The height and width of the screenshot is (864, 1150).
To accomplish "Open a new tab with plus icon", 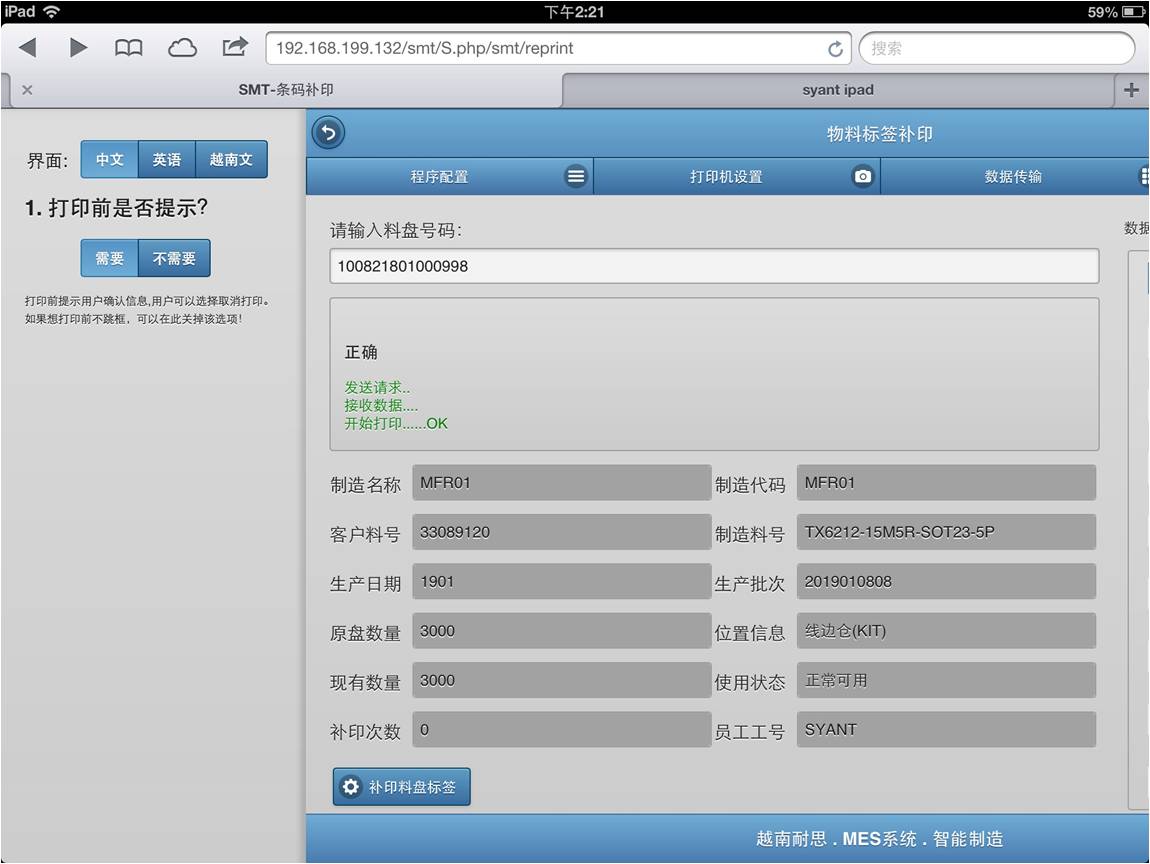I will pyautogui.click(x=1131, y=90).
